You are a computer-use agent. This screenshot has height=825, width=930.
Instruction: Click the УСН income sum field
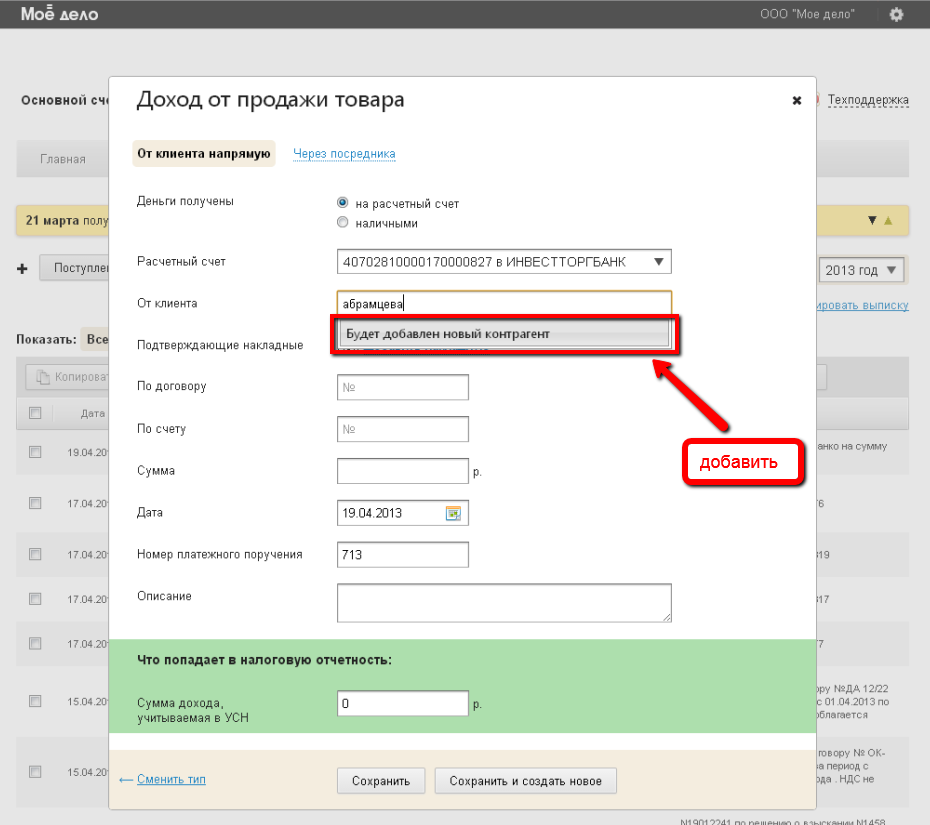(x=403, y=703)
